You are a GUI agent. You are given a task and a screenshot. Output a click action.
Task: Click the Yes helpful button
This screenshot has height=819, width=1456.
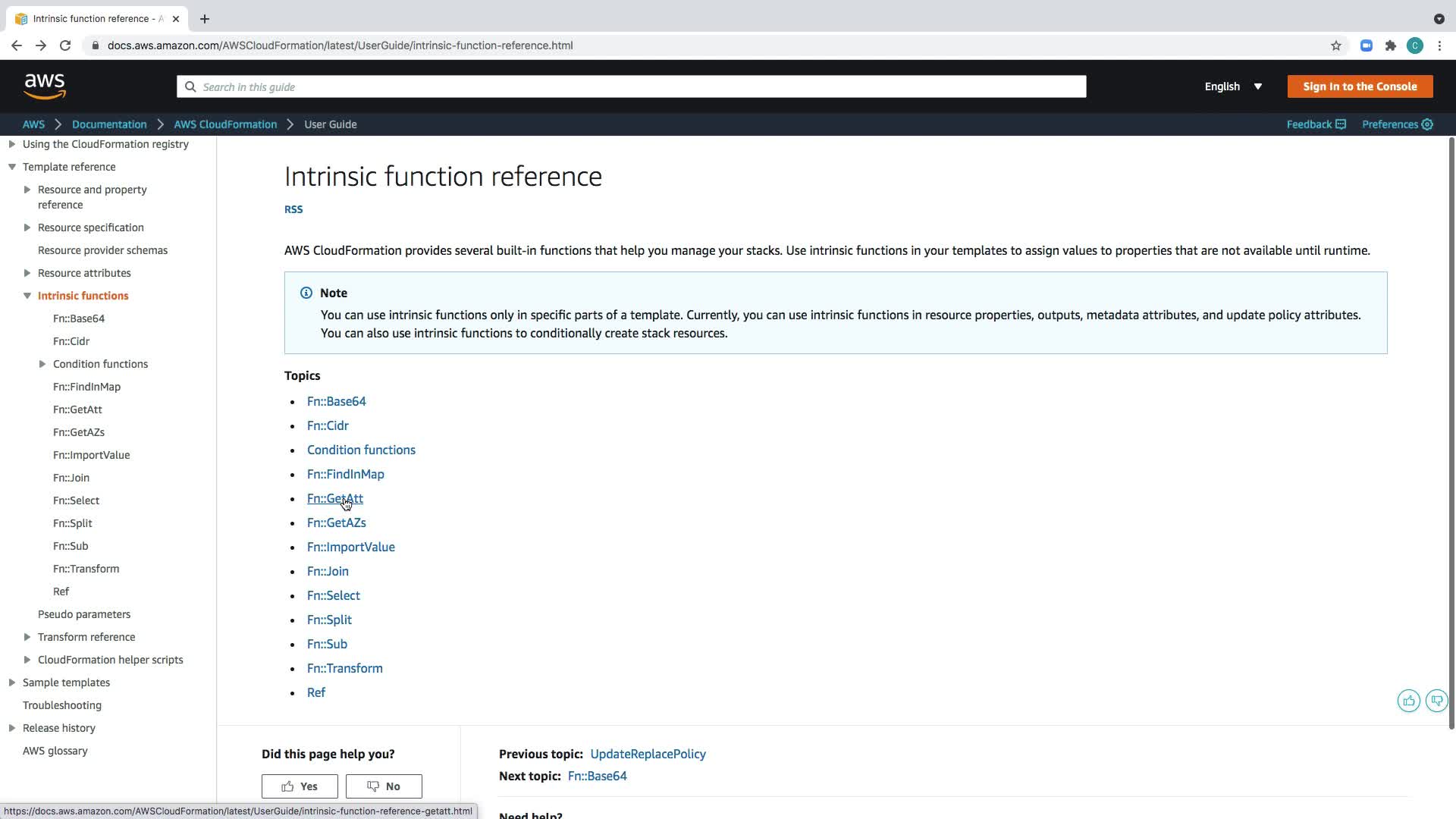coord(300,786)
